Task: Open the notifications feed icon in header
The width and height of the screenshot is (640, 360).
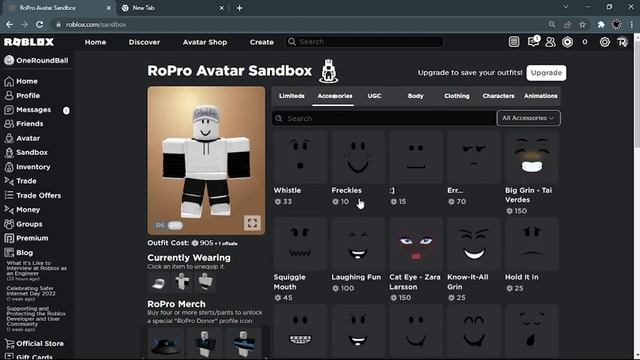Action: click(x=514, y=42)
